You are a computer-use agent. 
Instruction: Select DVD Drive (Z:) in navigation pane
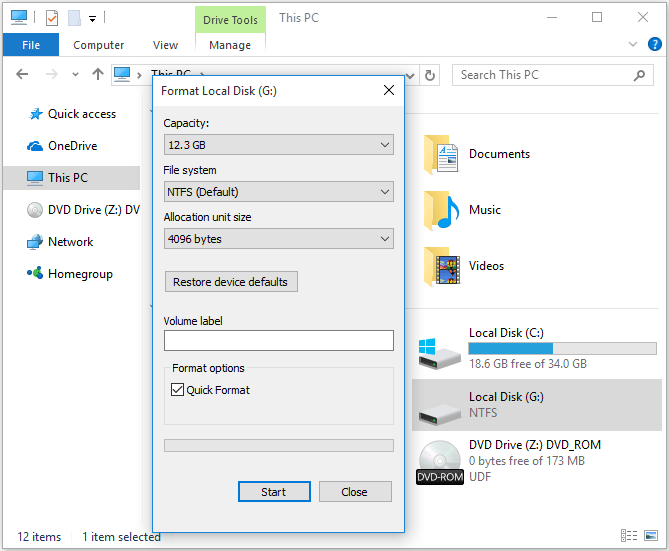pos(94,210)
